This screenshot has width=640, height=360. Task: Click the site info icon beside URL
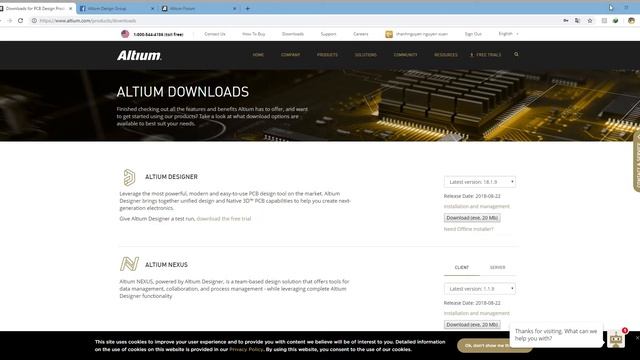point(34,20)
